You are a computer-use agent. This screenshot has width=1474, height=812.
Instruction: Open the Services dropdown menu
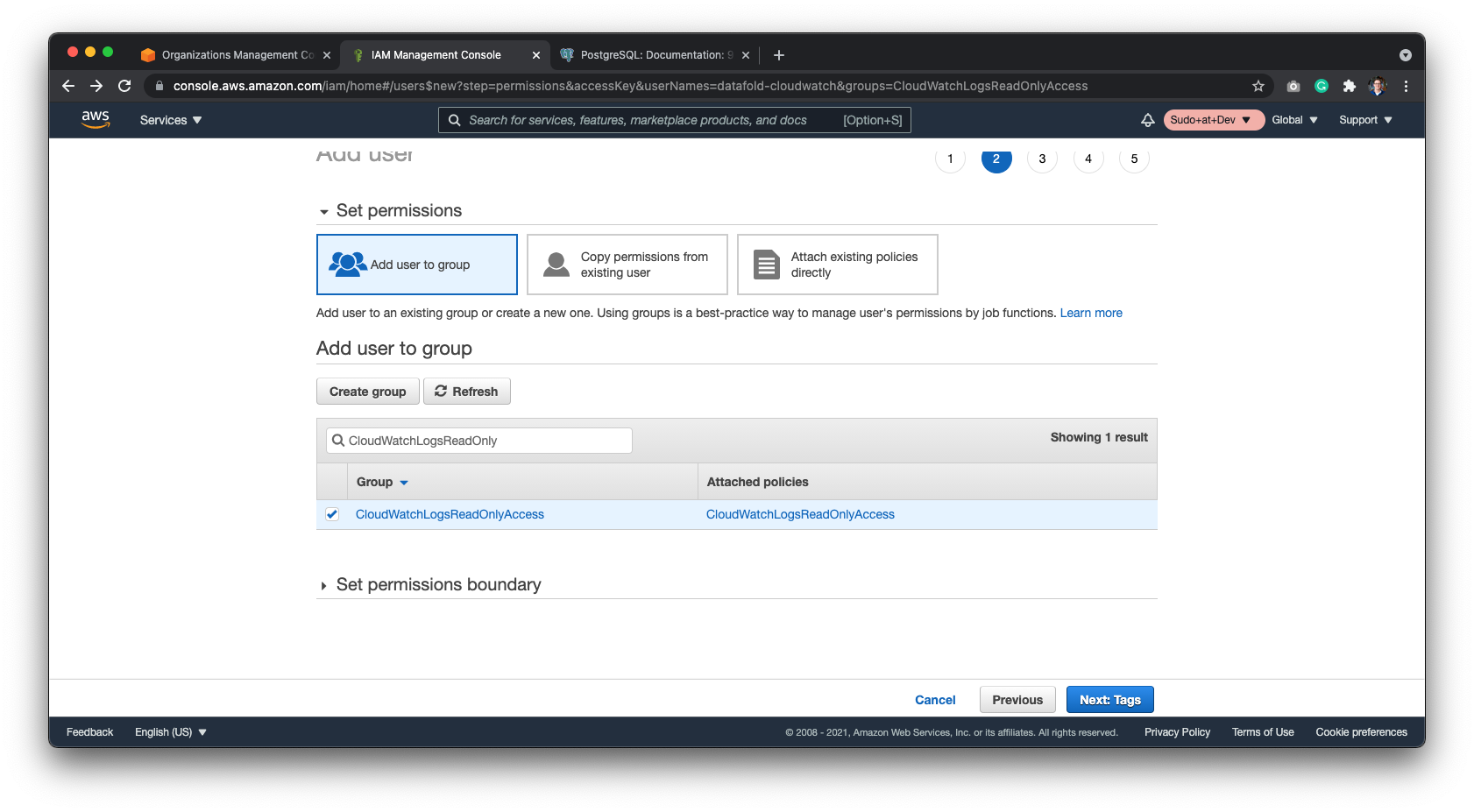tap(171, 120)
